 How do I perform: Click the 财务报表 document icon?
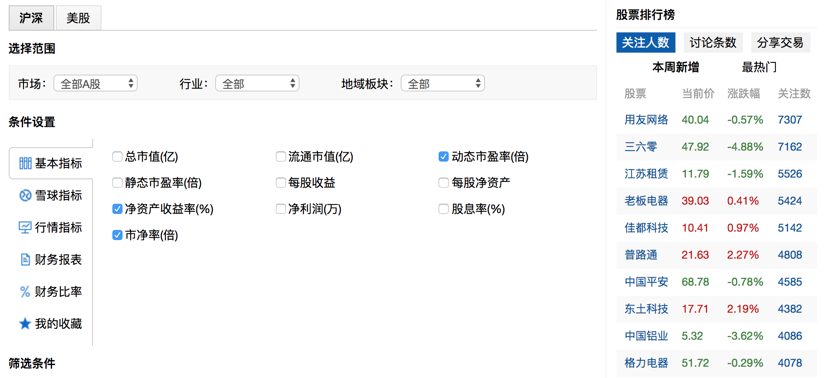click(x=25, y=259)
